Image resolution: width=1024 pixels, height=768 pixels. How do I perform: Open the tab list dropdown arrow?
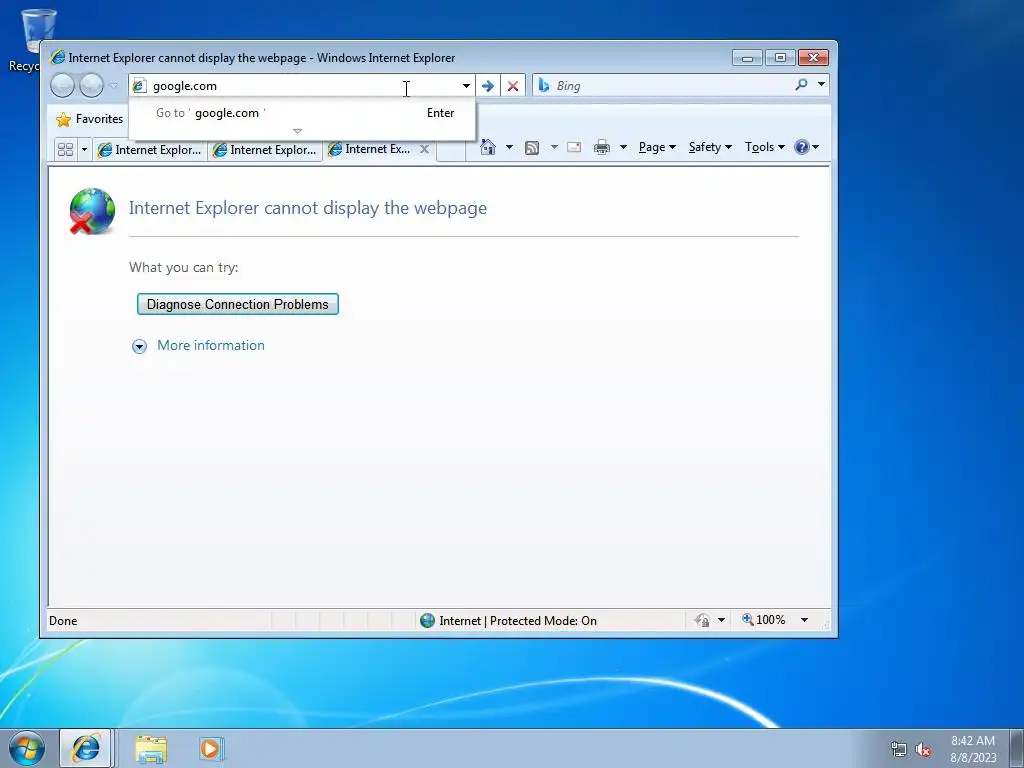click(x=84, y=150)
